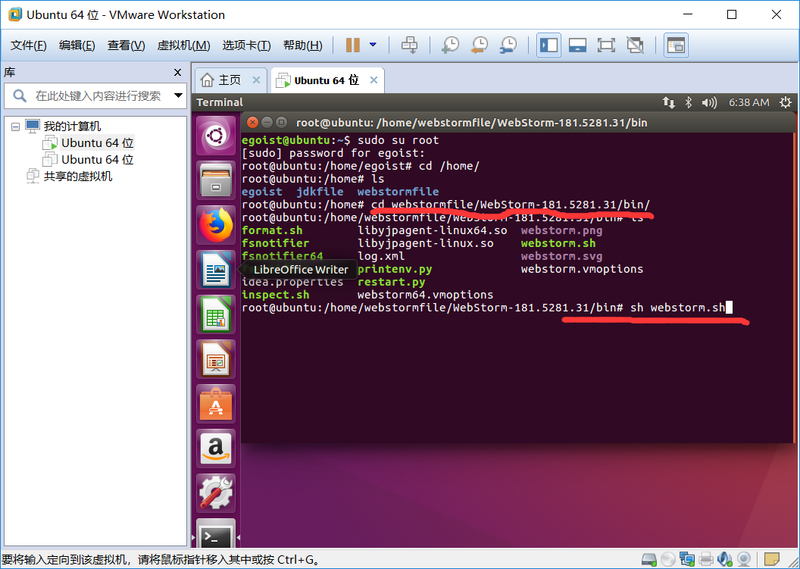The image size is (800, 569).
Task: Suspend the virtual machine with pause icon
Action: 353,45
